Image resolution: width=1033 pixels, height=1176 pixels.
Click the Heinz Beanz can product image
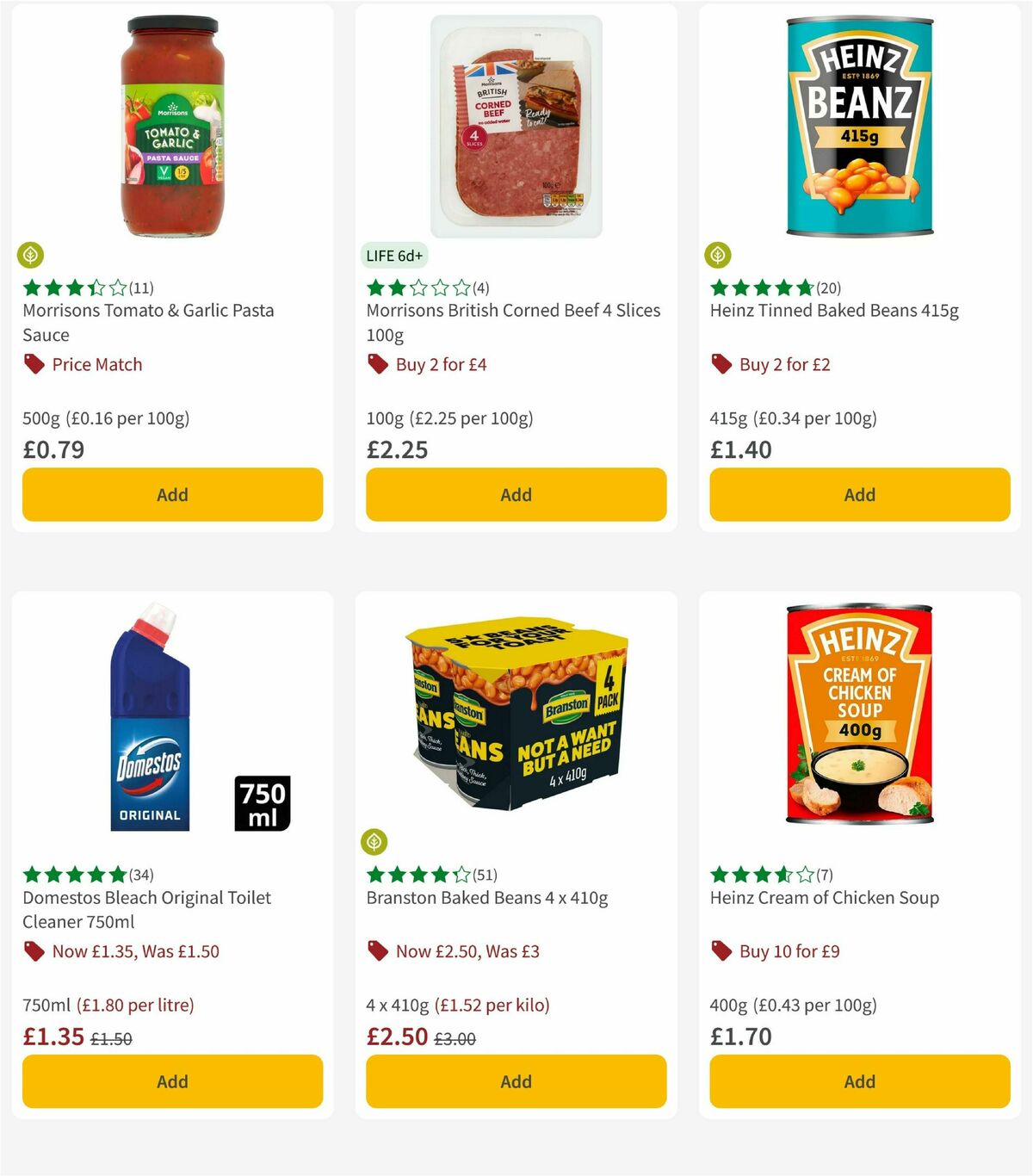tap(858, 125)
